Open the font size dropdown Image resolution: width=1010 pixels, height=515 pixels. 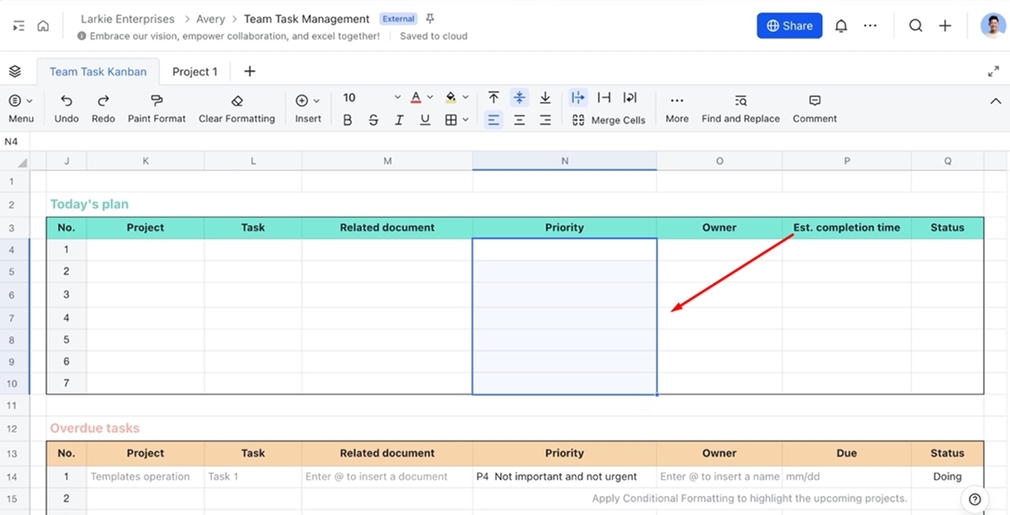[x=397, y=98]
